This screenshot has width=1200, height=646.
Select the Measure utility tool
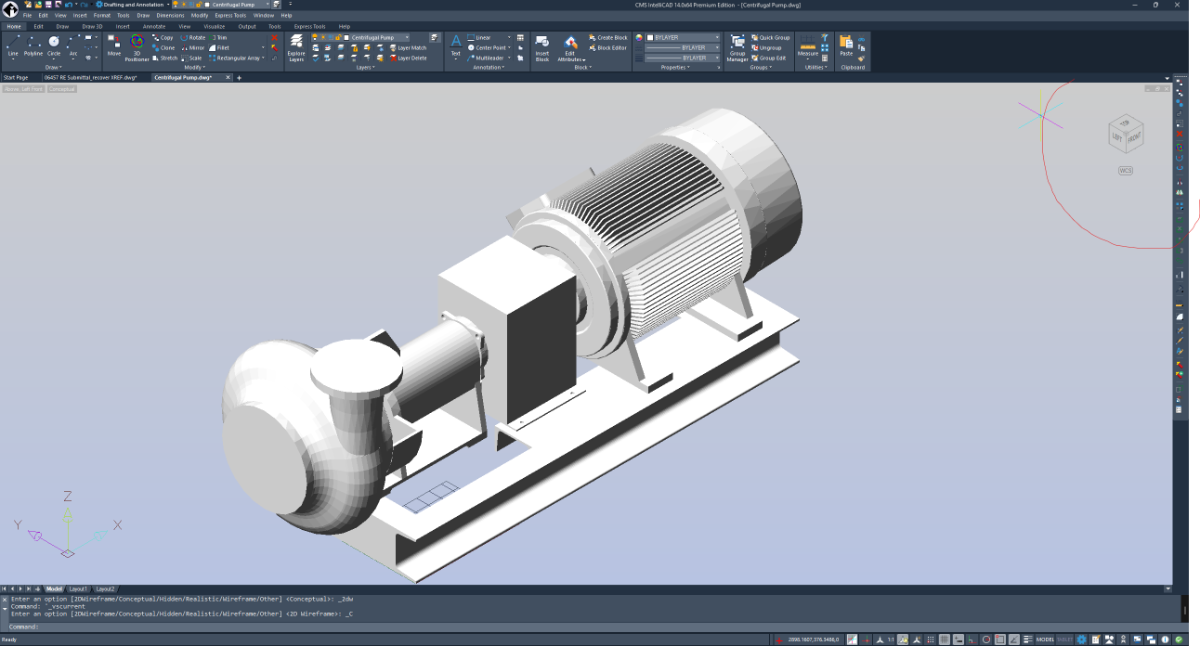807,46
